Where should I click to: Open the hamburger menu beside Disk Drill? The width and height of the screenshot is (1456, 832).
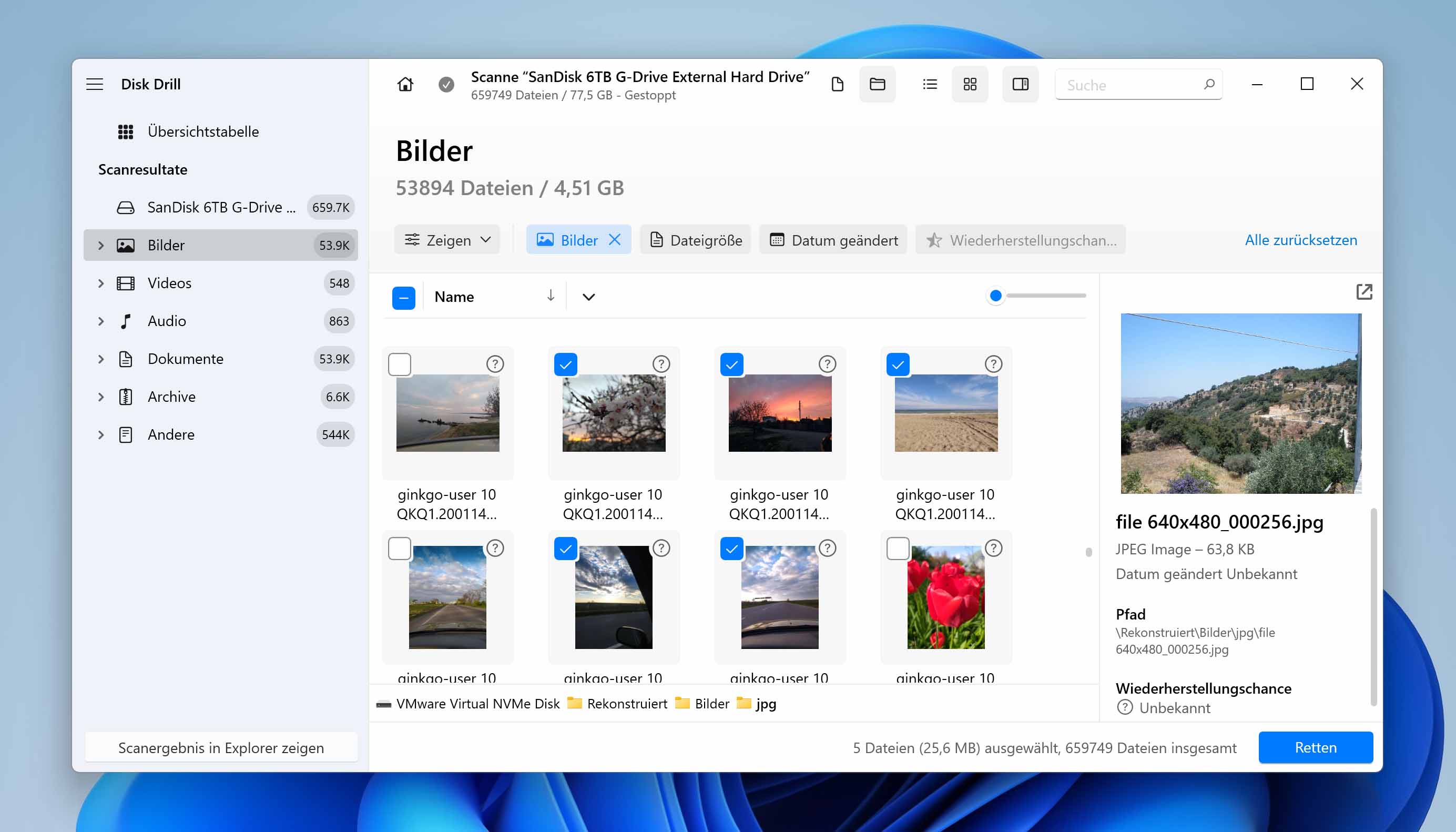pyautogui.click(x=95, y=85)
